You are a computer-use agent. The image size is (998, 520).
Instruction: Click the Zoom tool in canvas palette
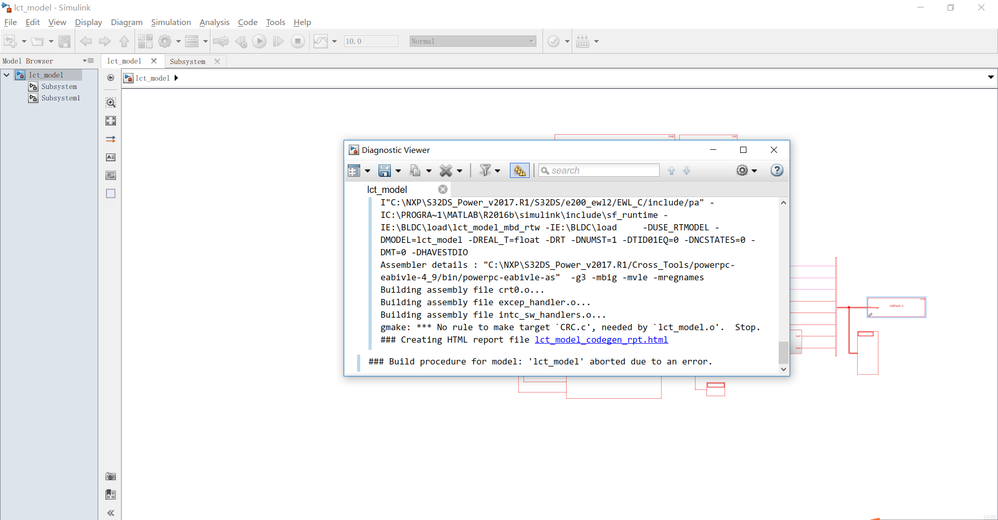(111, 102)
